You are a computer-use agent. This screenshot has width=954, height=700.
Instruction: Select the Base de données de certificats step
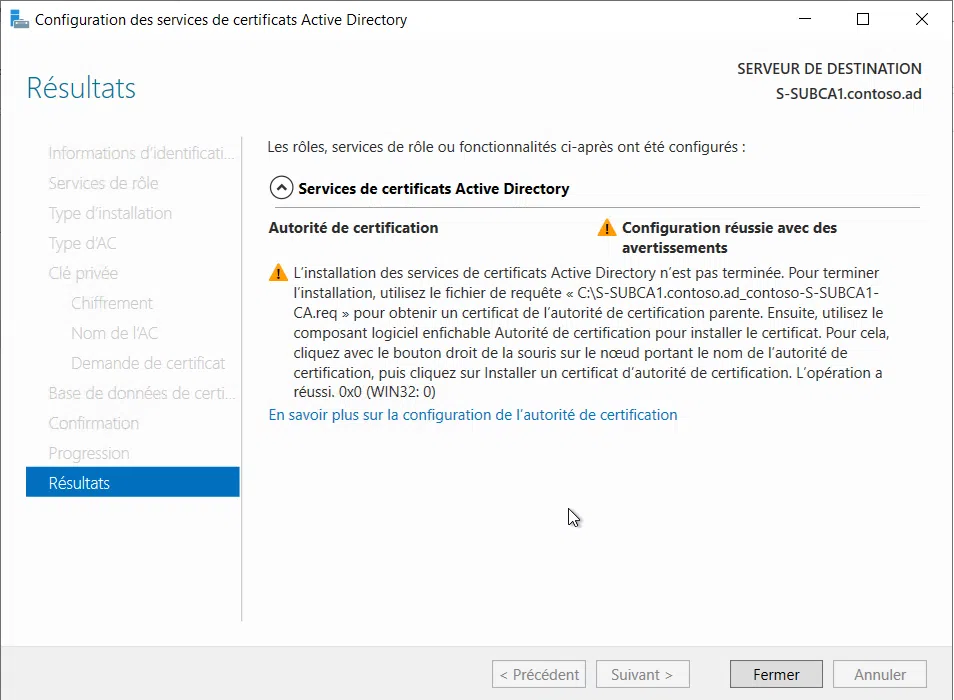pos(140,392)
